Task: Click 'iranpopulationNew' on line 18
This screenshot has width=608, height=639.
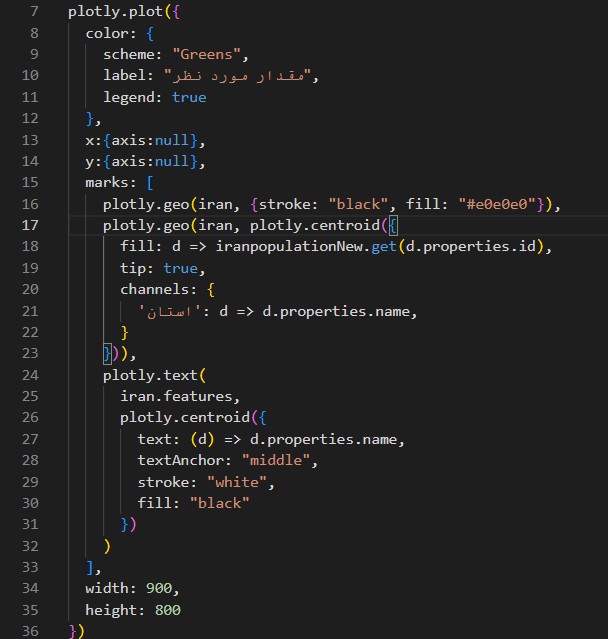Action: [x=289, y=247]
